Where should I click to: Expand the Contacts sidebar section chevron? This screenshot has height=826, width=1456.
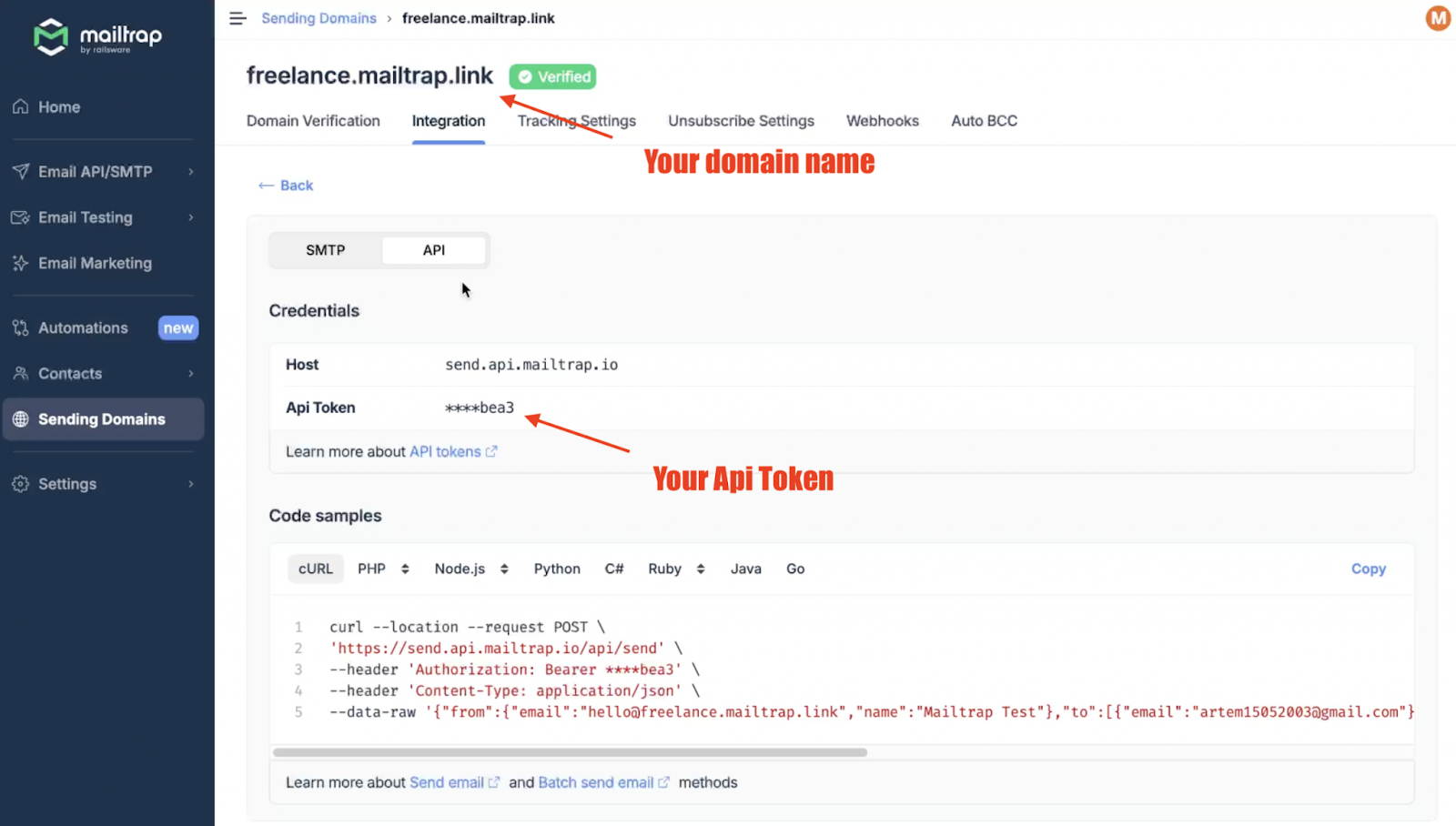(189, 373)
